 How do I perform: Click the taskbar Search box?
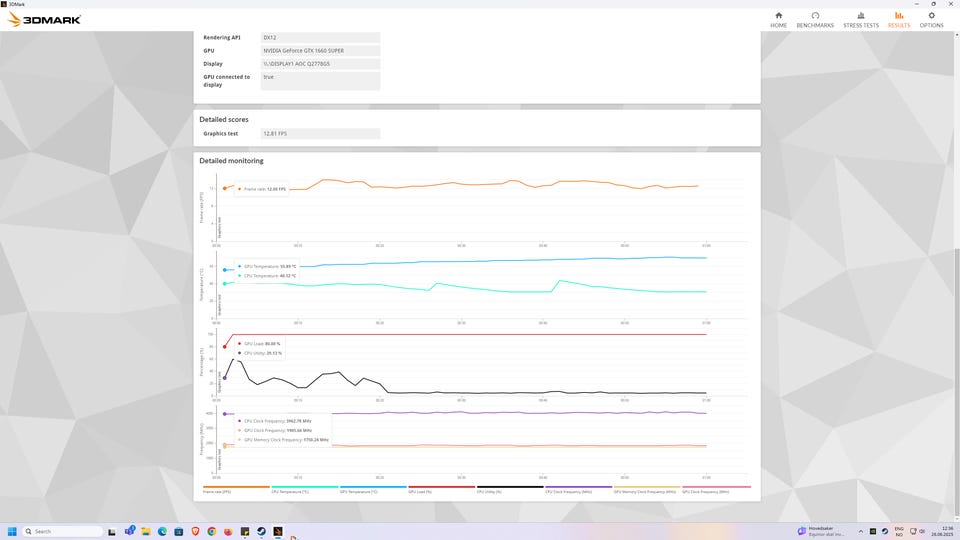[62, 531]
